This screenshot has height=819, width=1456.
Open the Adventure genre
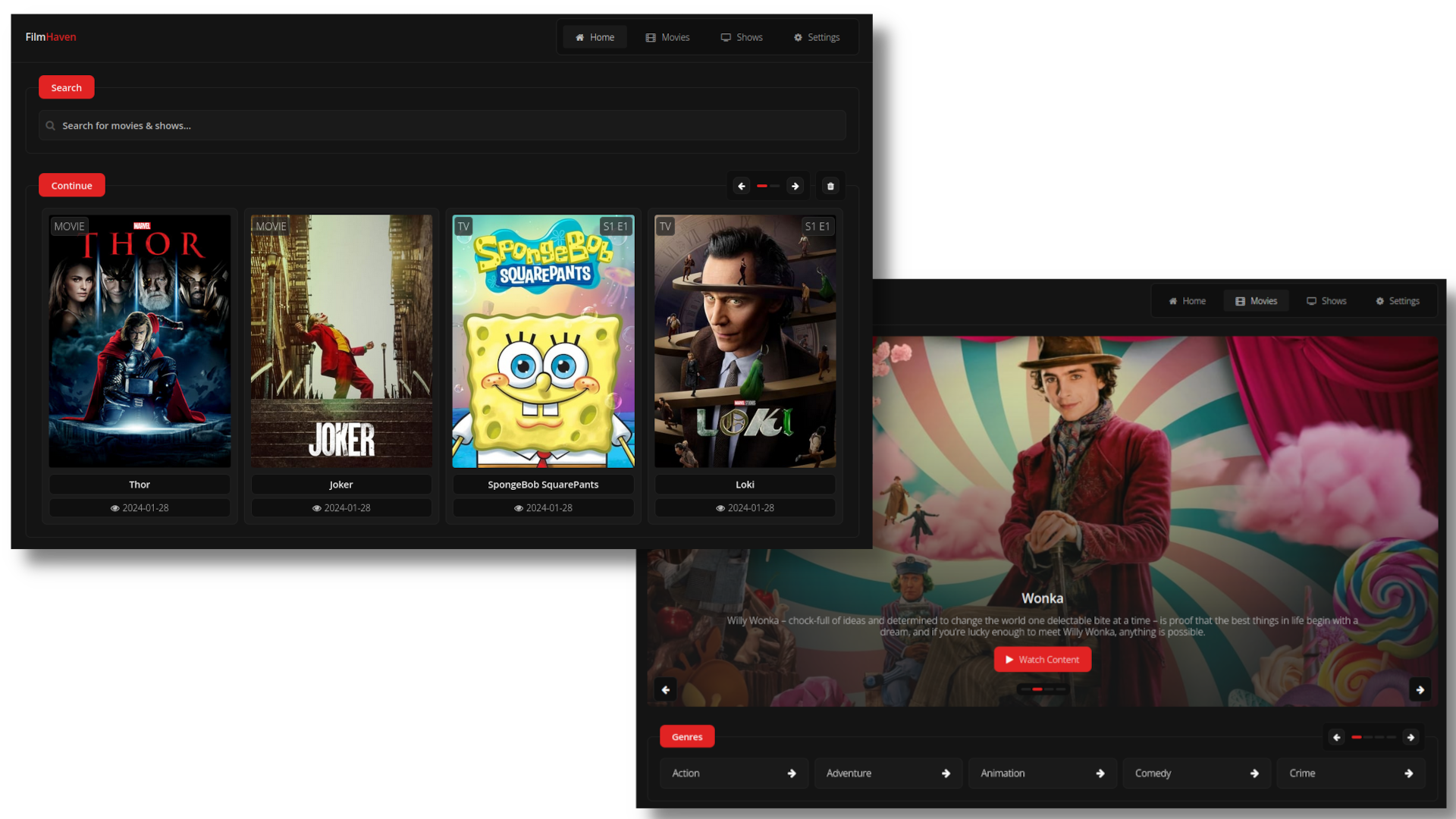tap(888, 773)
